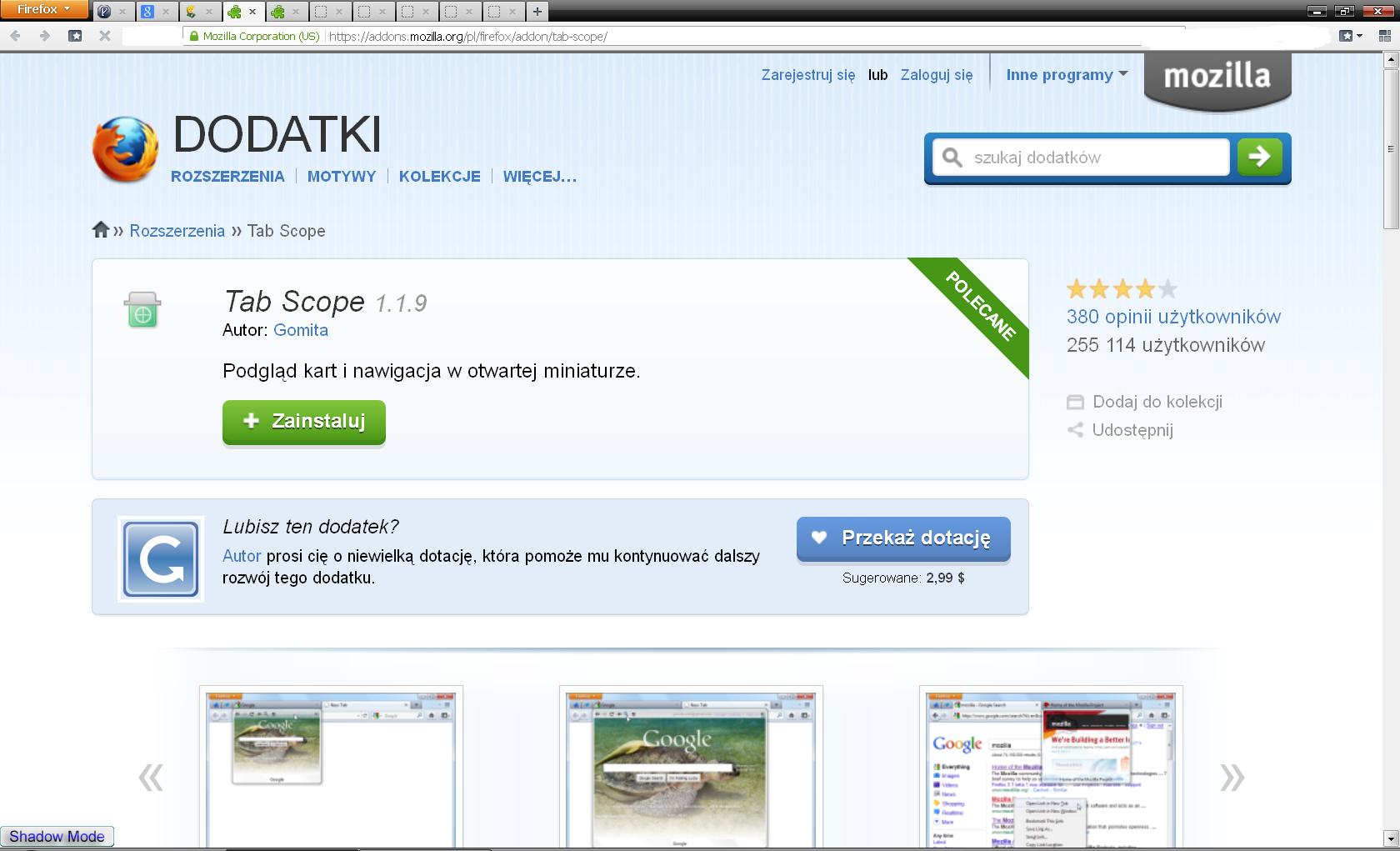Click the Zarejestruj się link

click(x=807, y=75)
